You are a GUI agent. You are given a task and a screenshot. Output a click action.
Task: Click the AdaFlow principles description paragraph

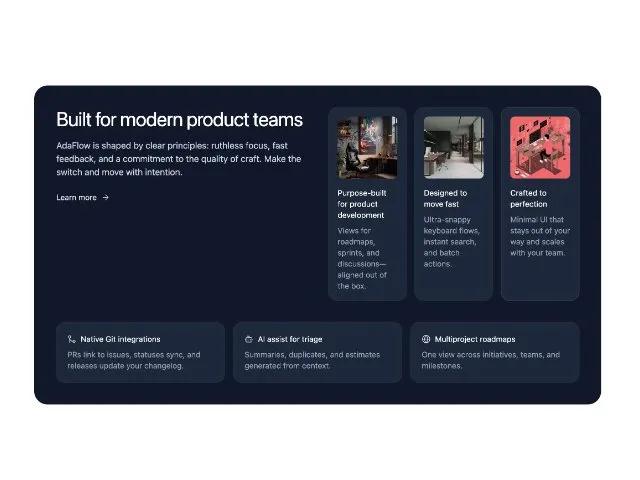click(179, 159)
